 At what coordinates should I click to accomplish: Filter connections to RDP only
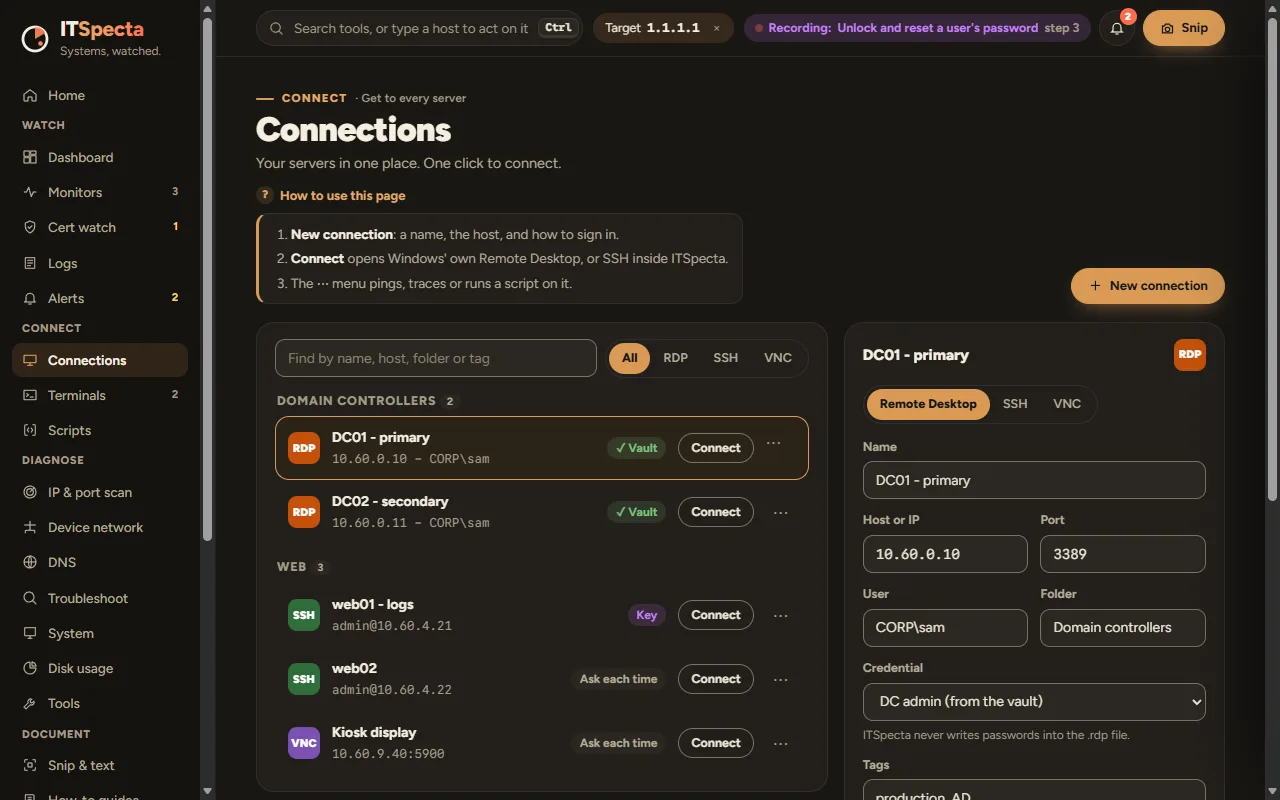[x=676, y=358]
